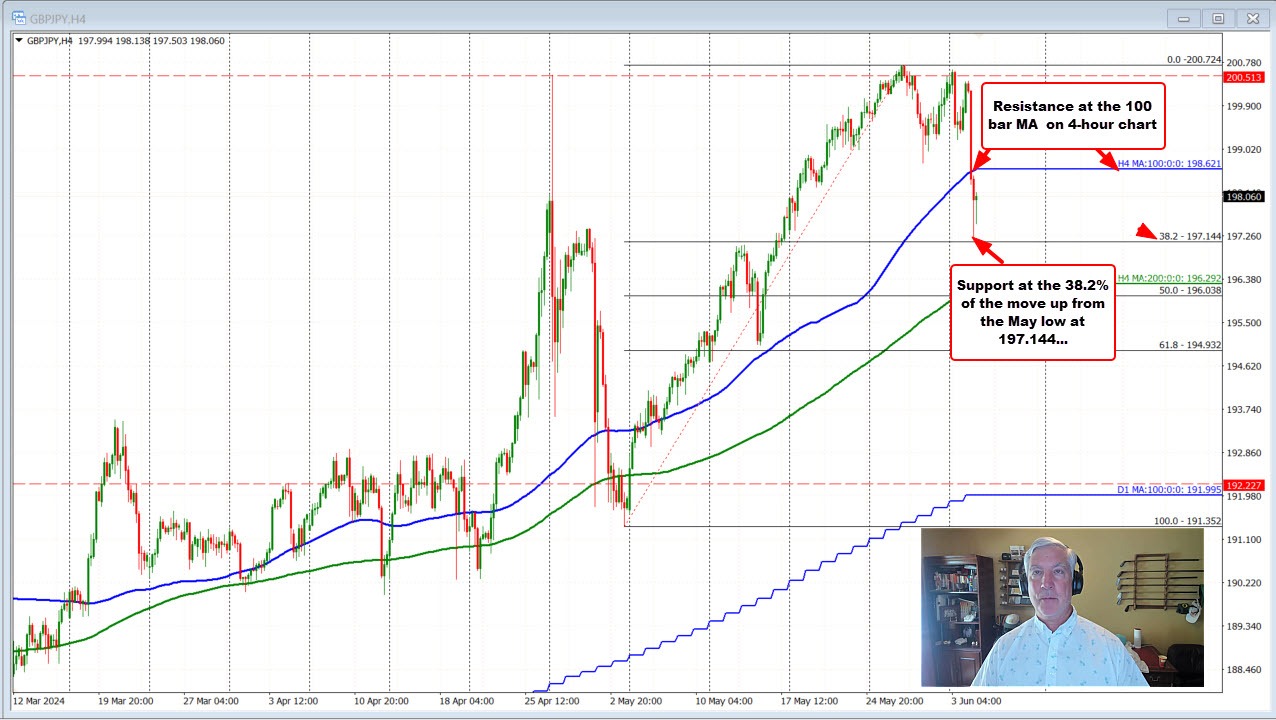Click the red down arrow beside the 38.2 level
The width and height of the screenshot is (1276, 720).
(1143, 232)
